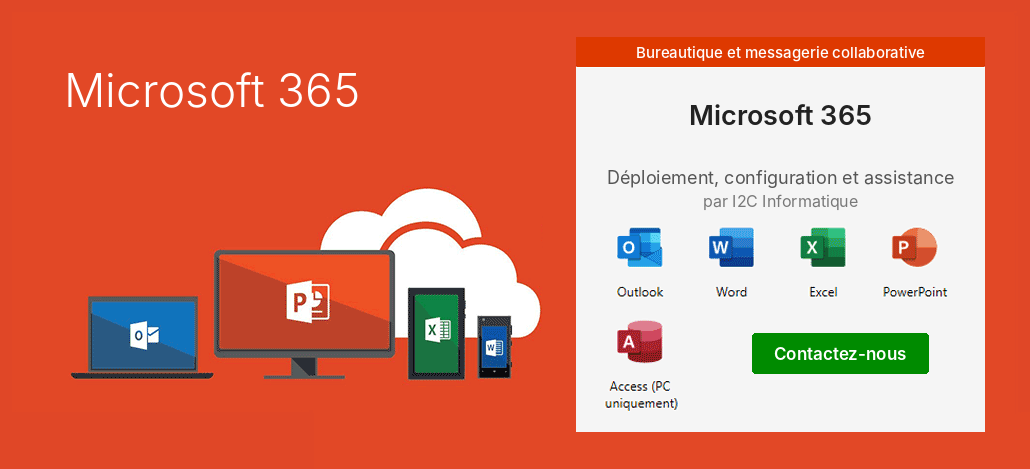Click "Déploiement, configuration et assistance" text
This screenshot has width=1030, height=469.
(780, 177)
